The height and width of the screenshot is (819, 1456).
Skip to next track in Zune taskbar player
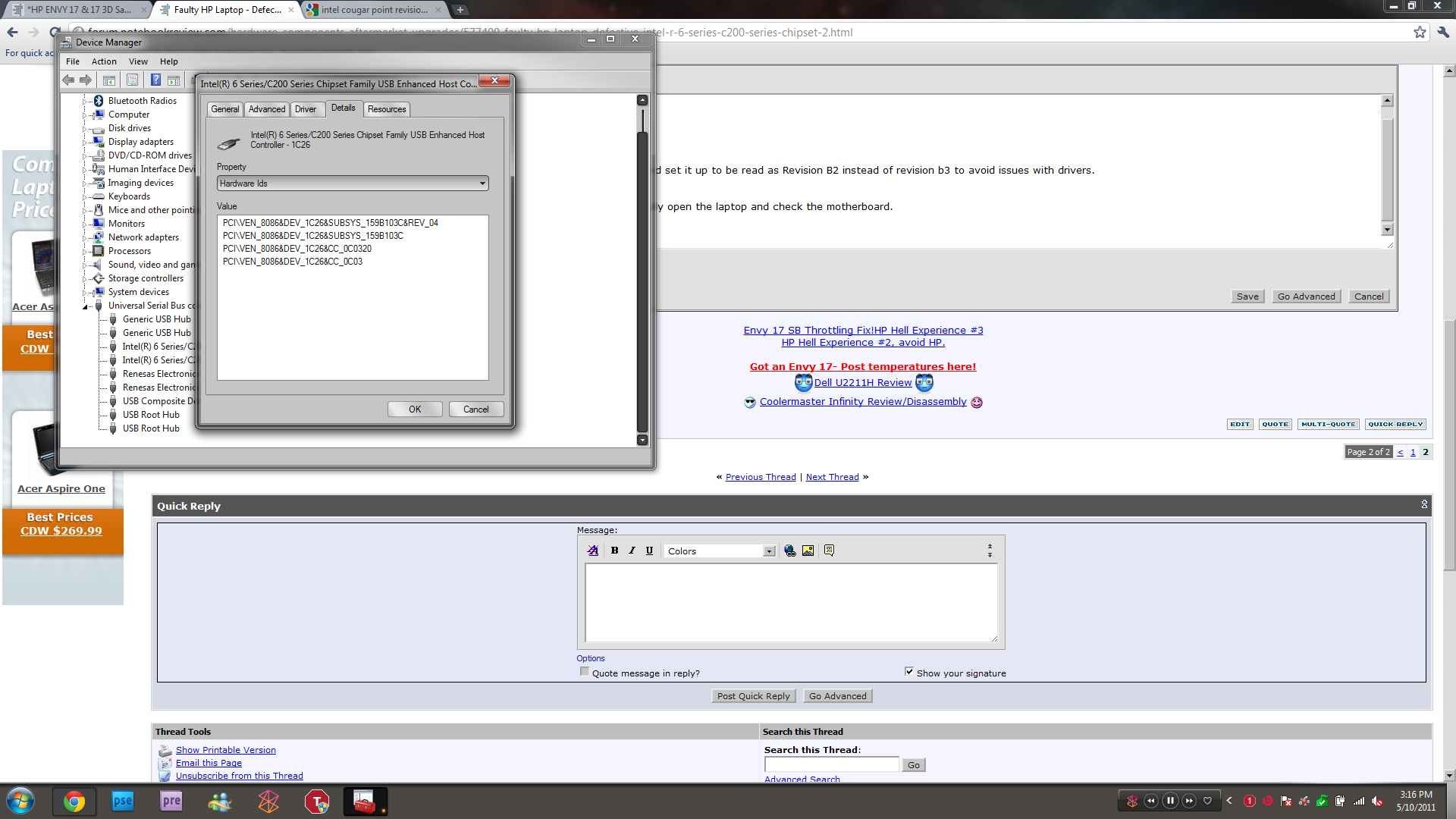coord(1189,801)
